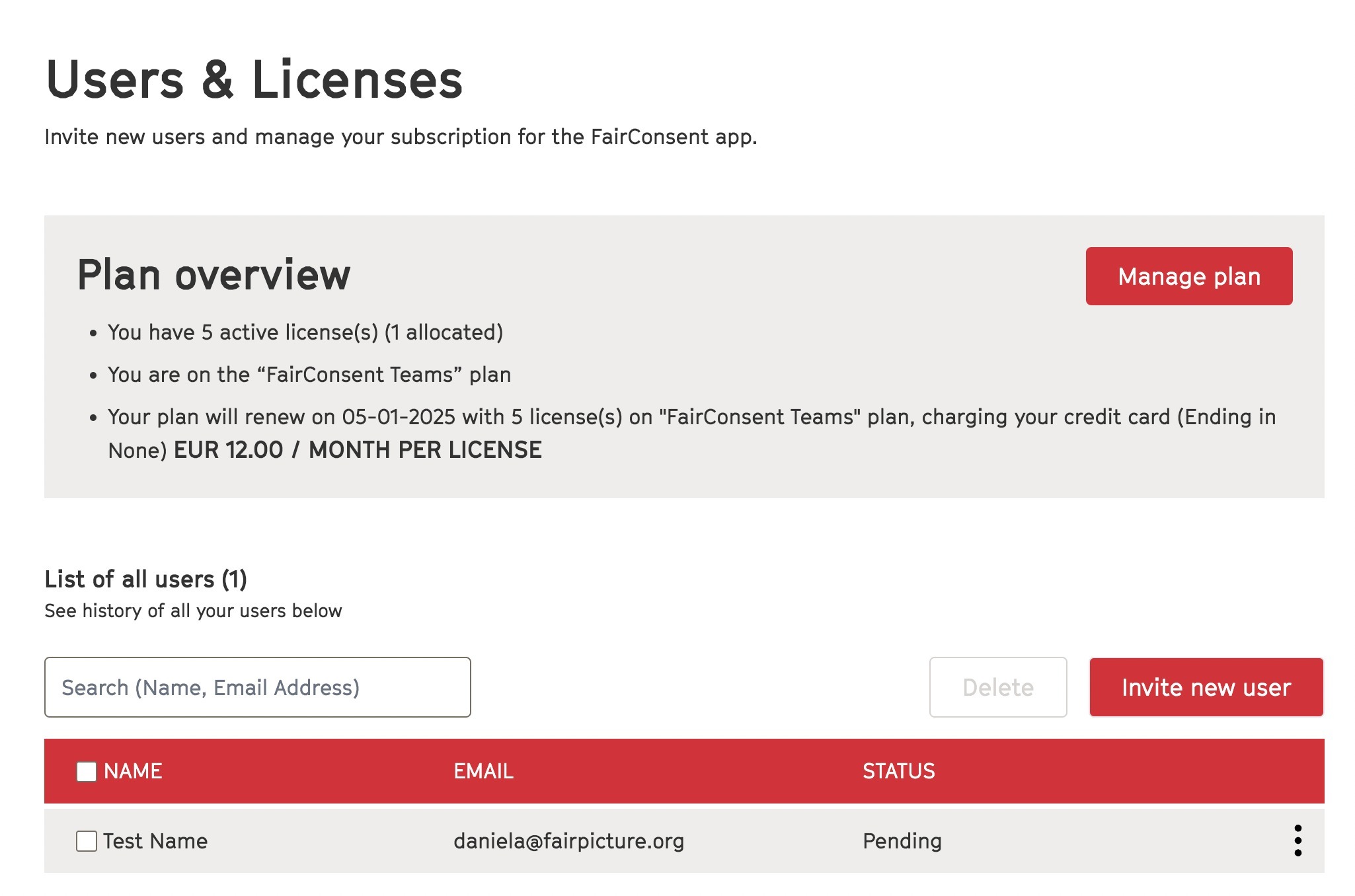Click the Users & Licenses page title
Screen dimensions: 1355x896
pyautogui.click(x=254, y=79)
